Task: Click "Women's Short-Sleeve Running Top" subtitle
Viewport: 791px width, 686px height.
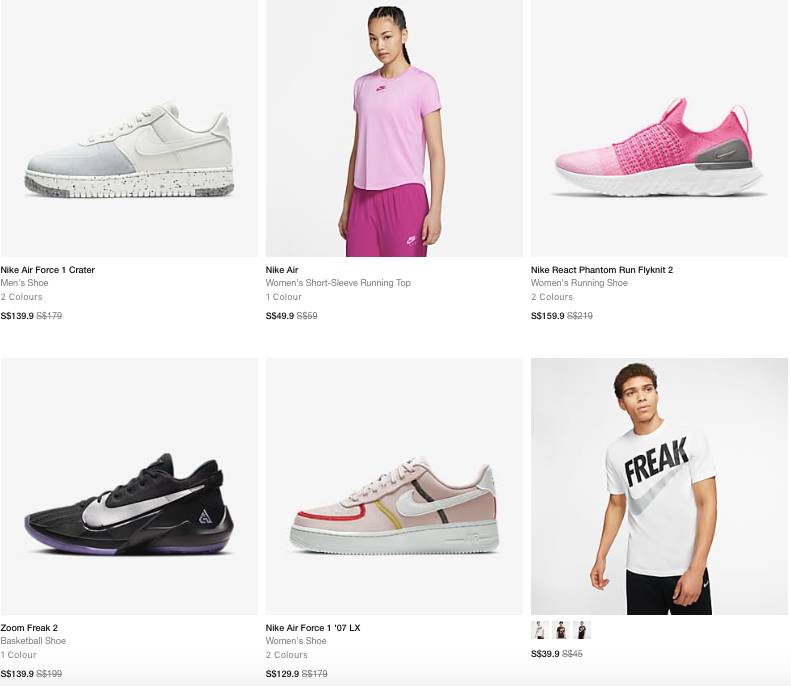Action: pos(338,283)
